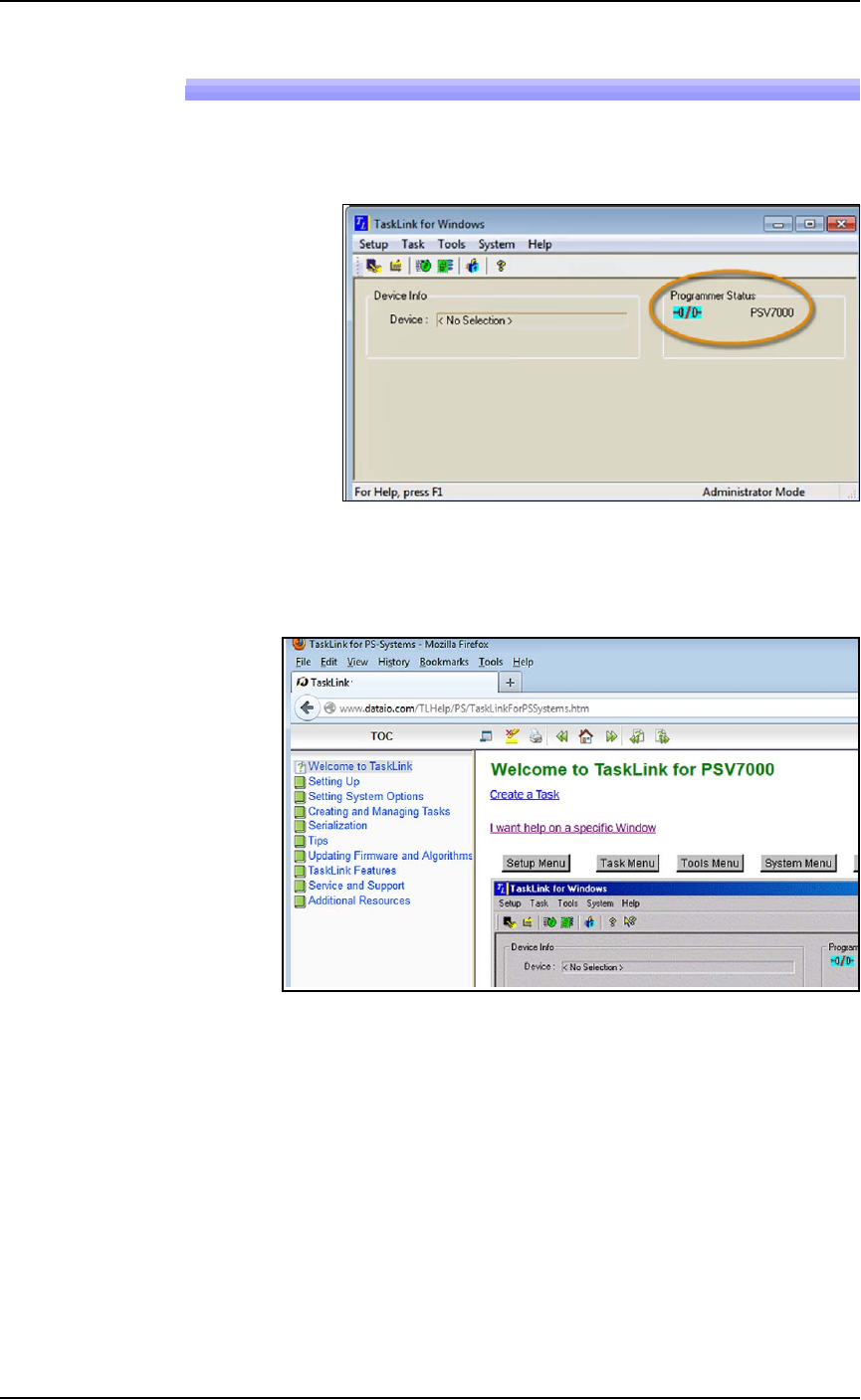Image resolution: width=861 pixels, height=1400 pixels.
Task: Click the print icon in the help toolbar
Action: 537,737
